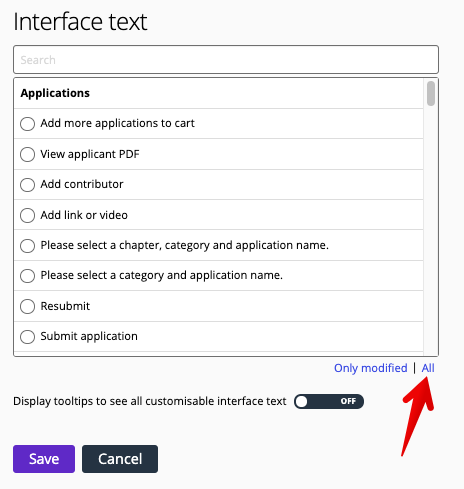
Task: Pick the 'Add link or video' radio option
Action: coord(27,215)
